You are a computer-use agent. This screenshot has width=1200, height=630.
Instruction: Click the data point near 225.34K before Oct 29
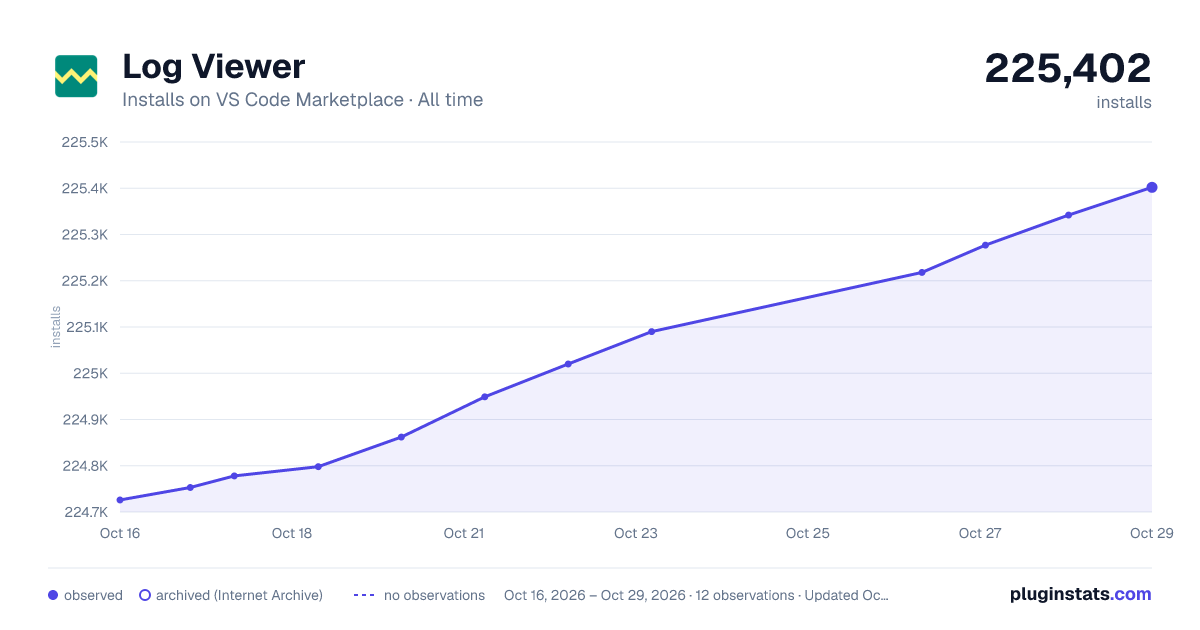(x=1069, y=215)
